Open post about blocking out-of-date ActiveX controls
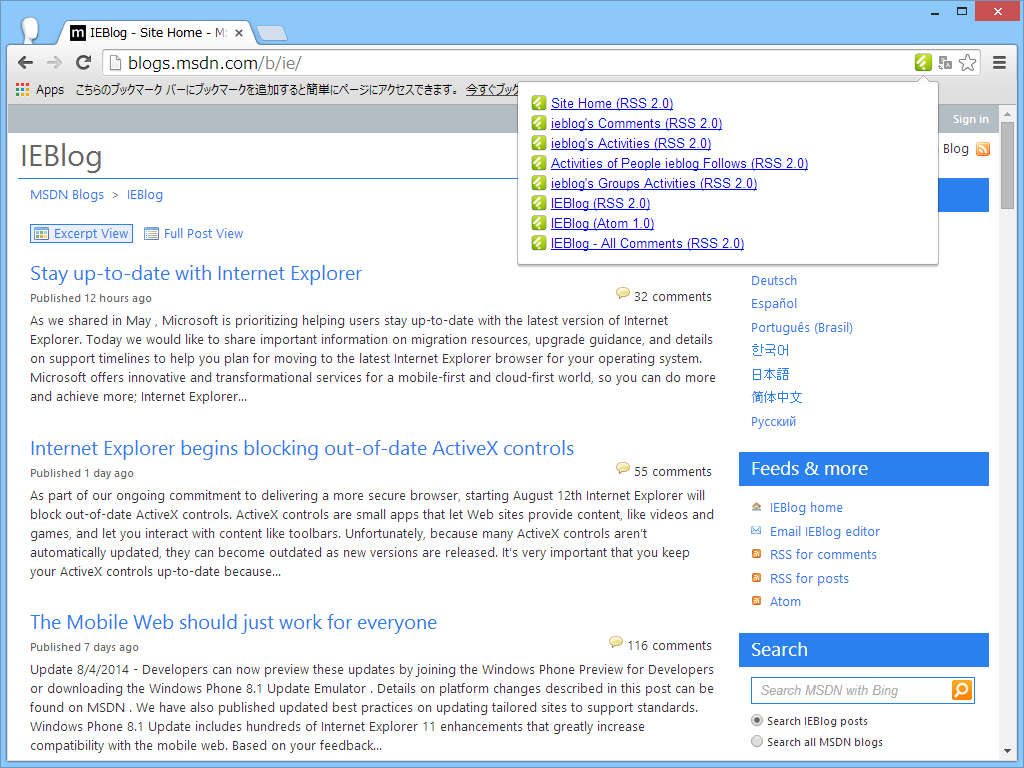1024x768 pixels. [302, 449]
